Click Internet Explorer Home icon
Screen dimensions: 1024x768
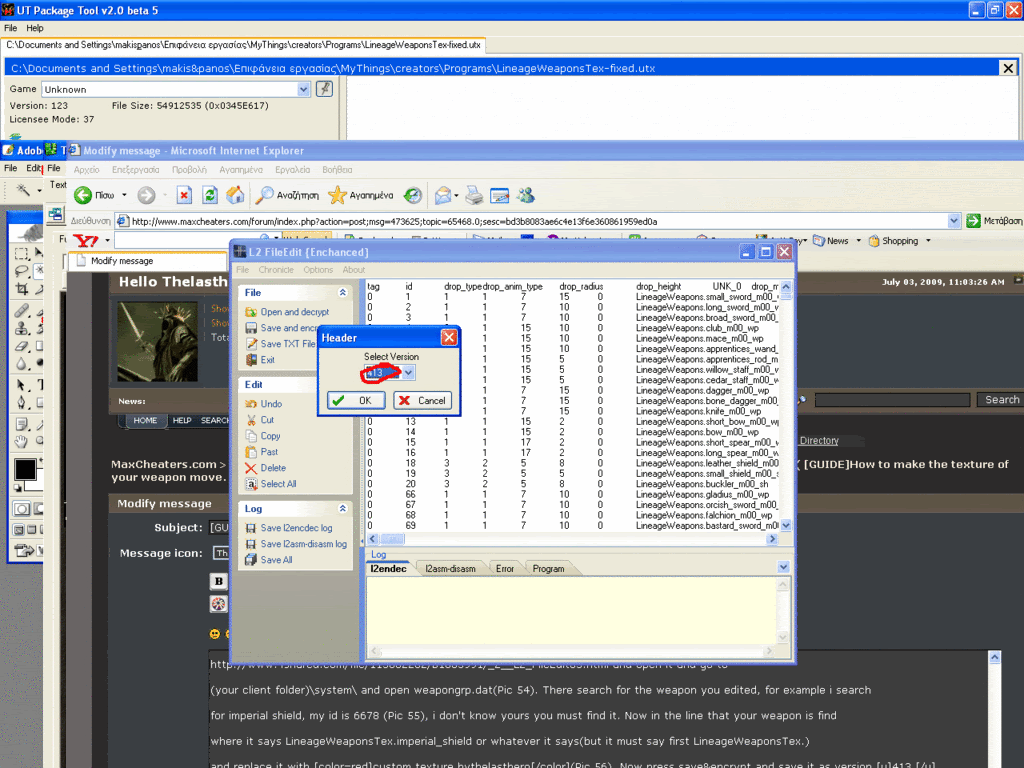[x=235, y=195]
